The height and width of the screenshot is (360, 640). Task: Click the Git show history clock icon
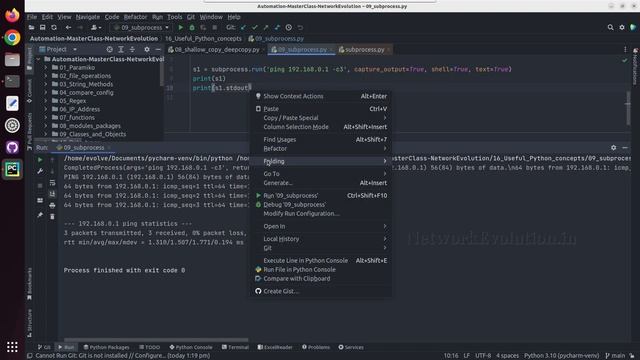289,27
